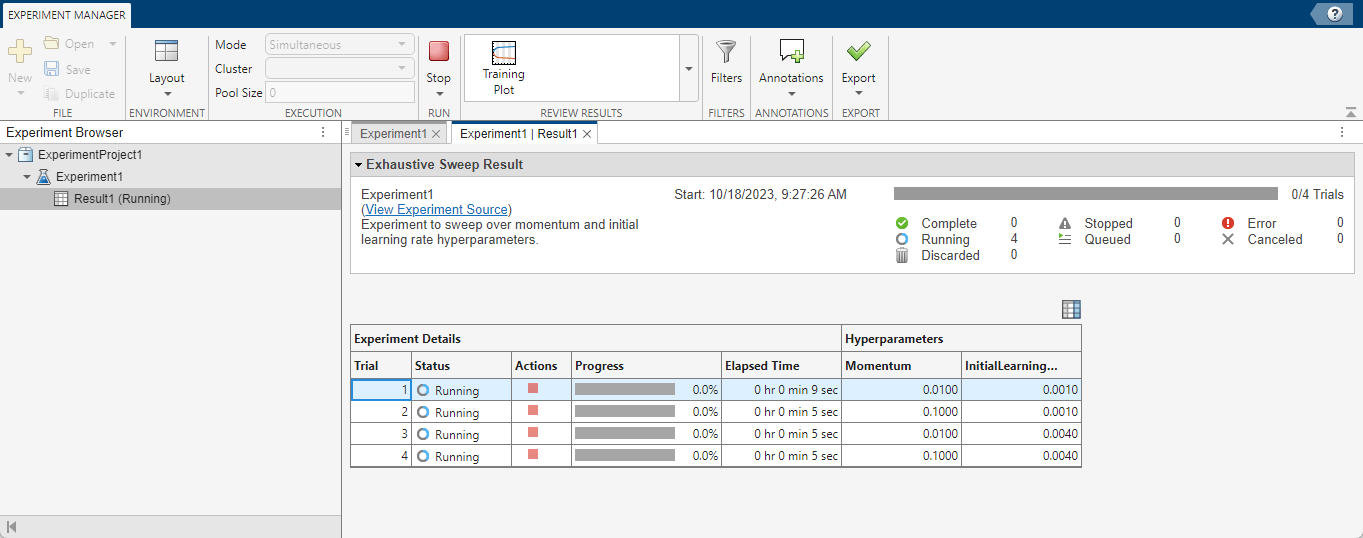
Task: Select the Training Plot icon
Action: (x=504, y=52)
